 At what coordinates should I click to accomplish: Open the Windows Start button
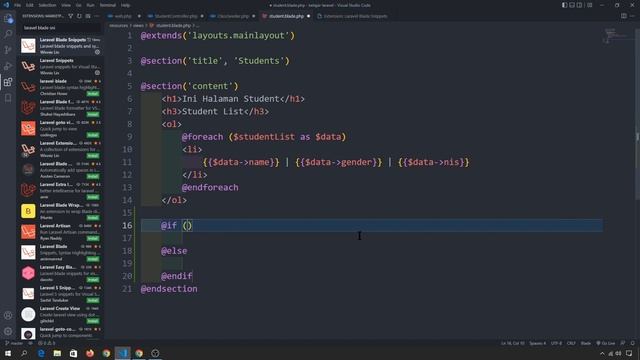(8, 353)
